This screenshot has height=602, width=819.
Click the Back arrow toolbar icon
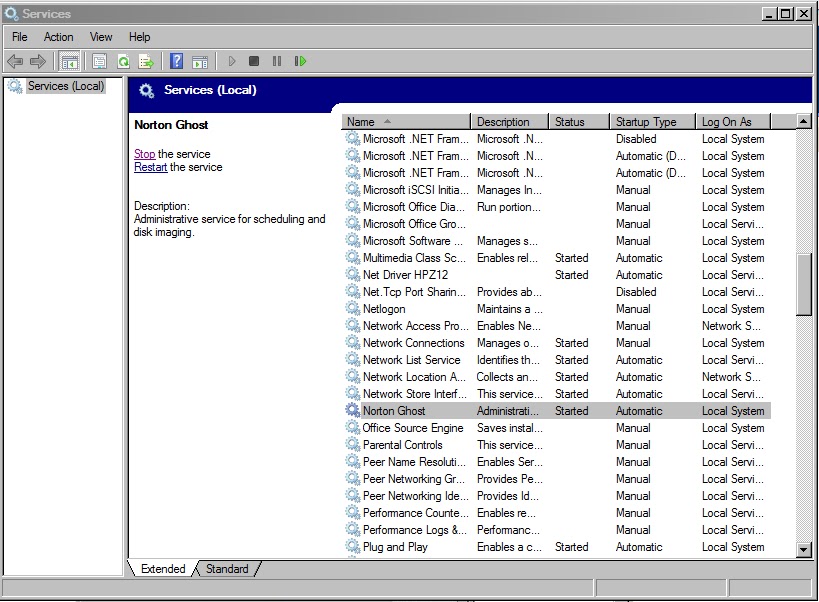[15, 62]
